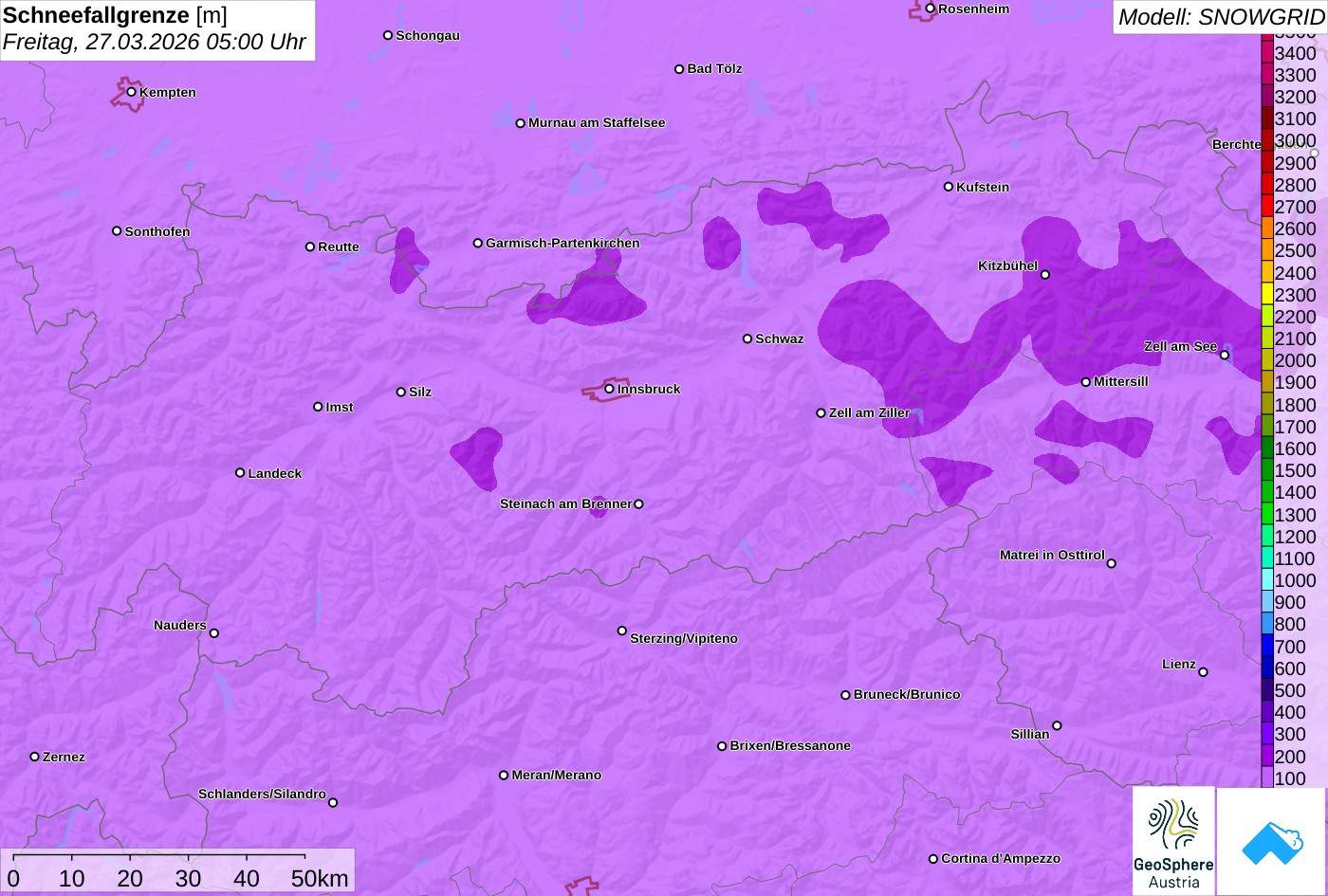Select the Meran/Merano marker dot
The image size is (1328, 896).
[x=504, y=776]
